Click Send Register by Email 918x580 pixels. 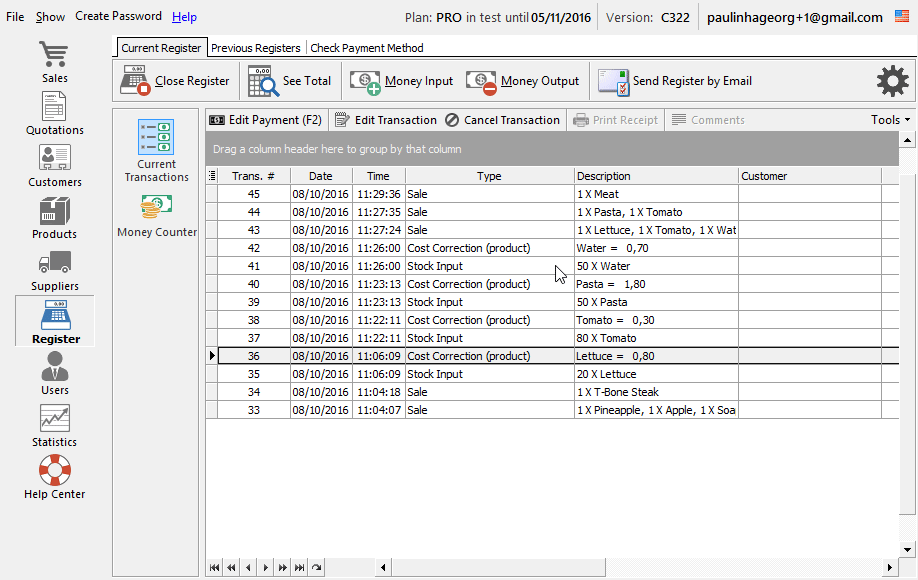(676, 81)
